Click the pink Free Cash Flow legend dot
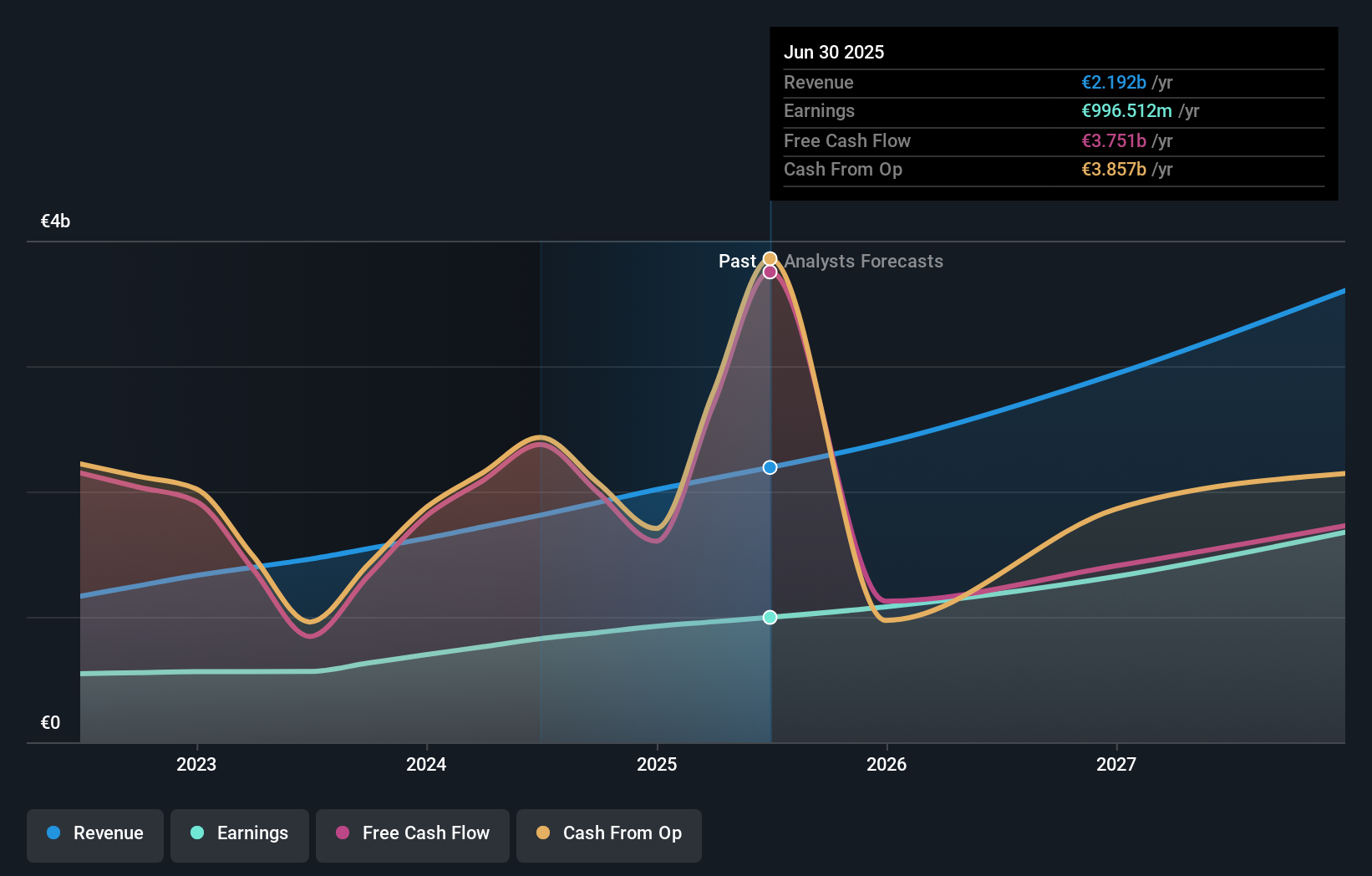 343,833
